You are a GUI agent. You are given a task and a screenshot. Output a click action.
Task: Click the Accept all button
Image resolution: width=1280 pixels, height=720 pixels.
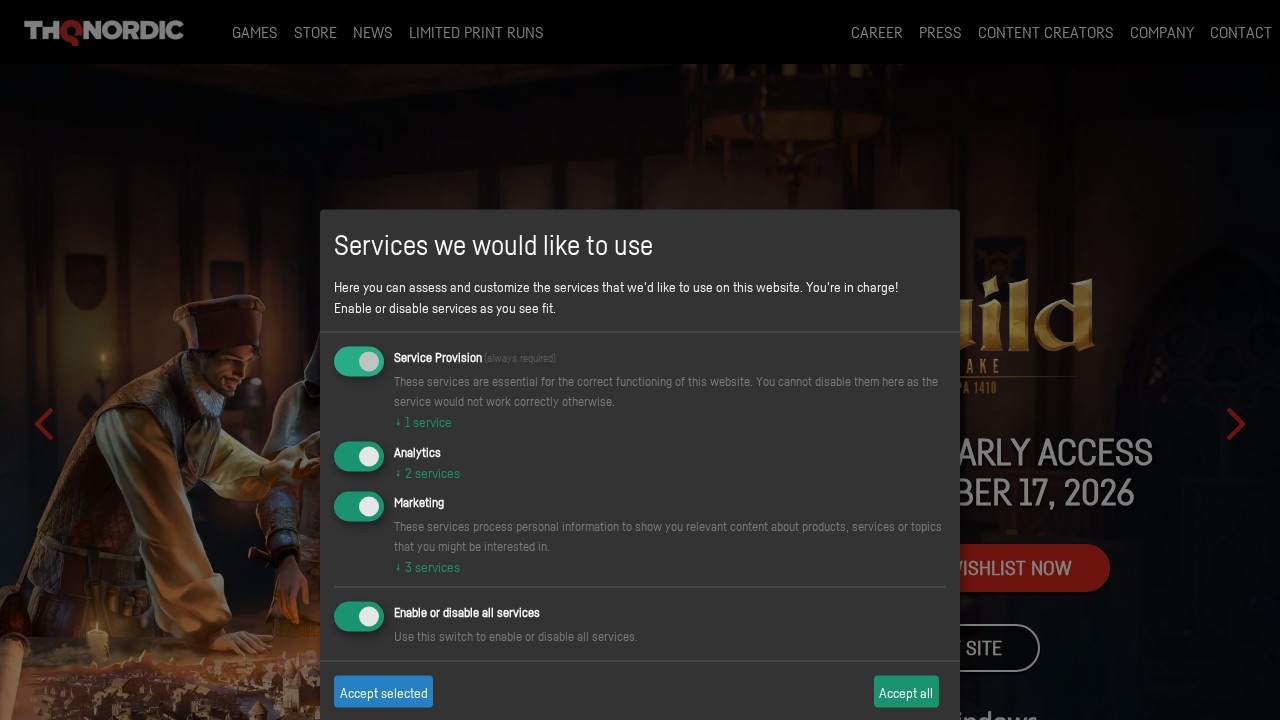(x=906, y=692)
